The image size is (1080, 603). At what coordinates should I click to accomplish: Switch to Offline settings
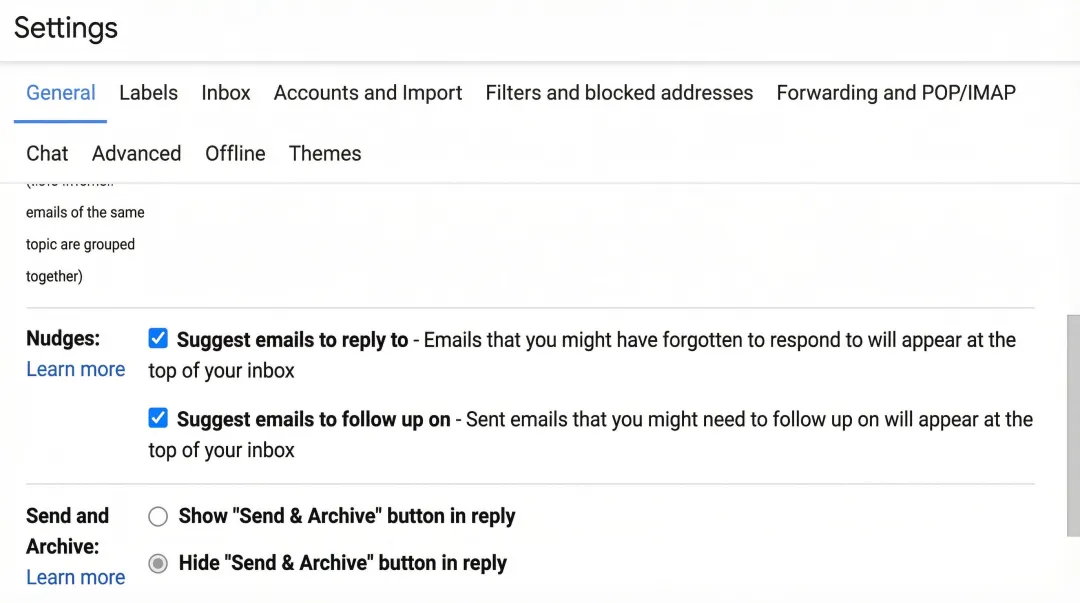coord(234,153)
